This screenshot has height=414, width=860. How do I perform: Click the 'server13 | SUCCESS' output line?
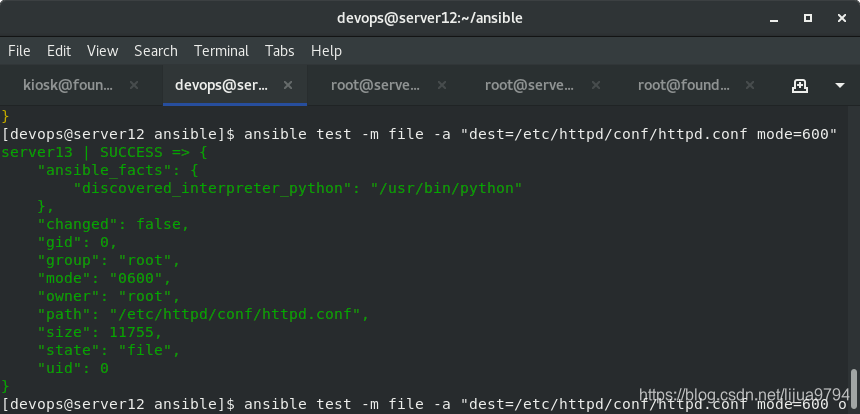coord(103,152)
